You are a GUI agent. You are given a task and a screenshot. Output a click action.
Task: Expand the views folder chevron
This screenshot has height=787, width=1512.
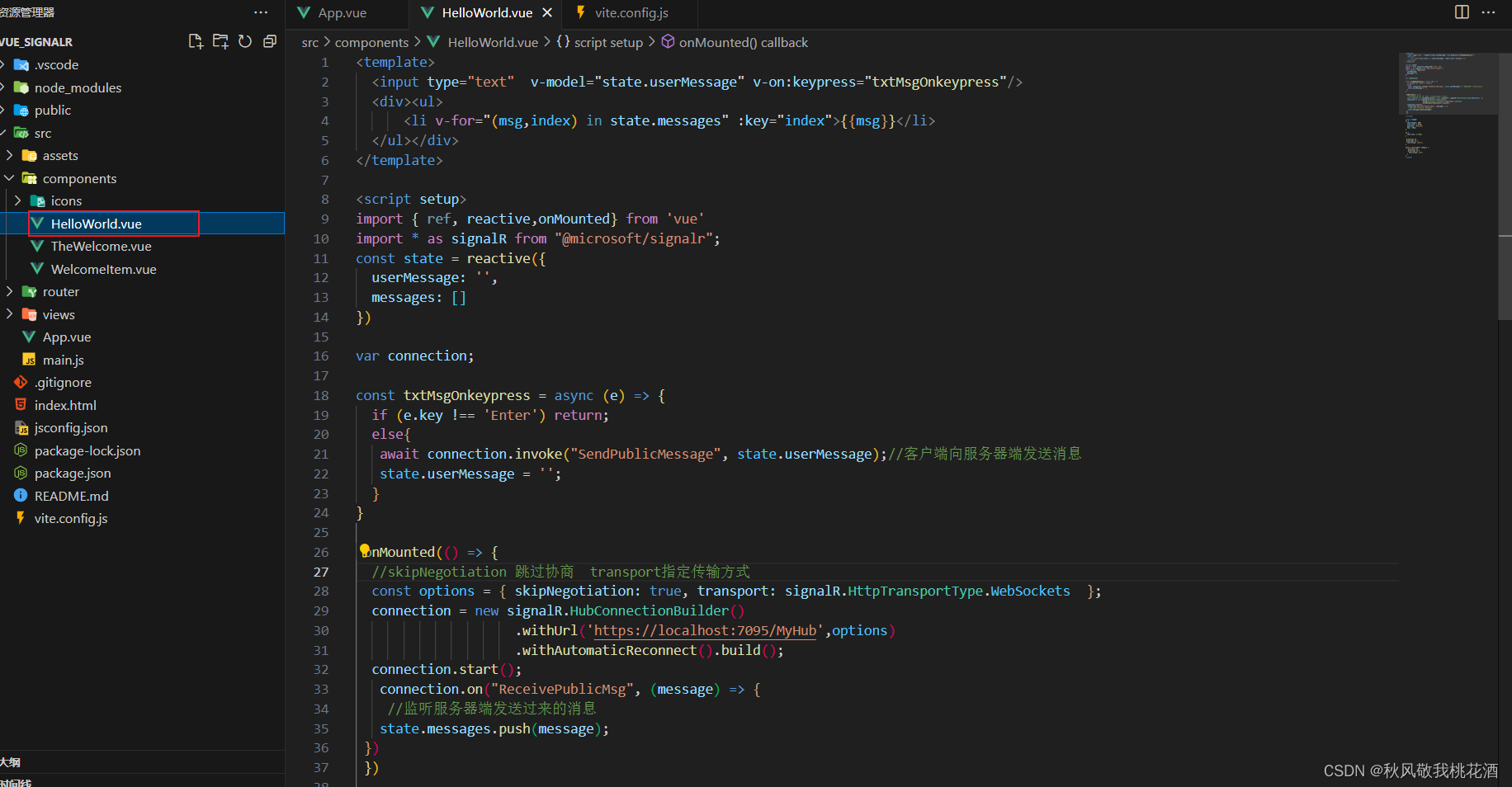[x=10, y=314]
